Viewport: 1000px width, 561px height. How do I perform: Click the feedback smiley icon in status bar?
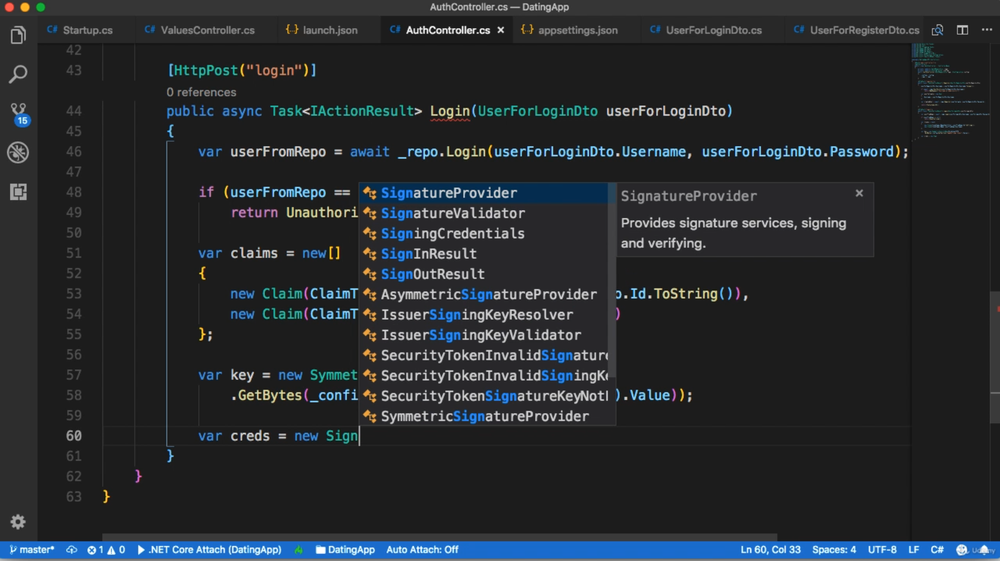pos(962,550)
